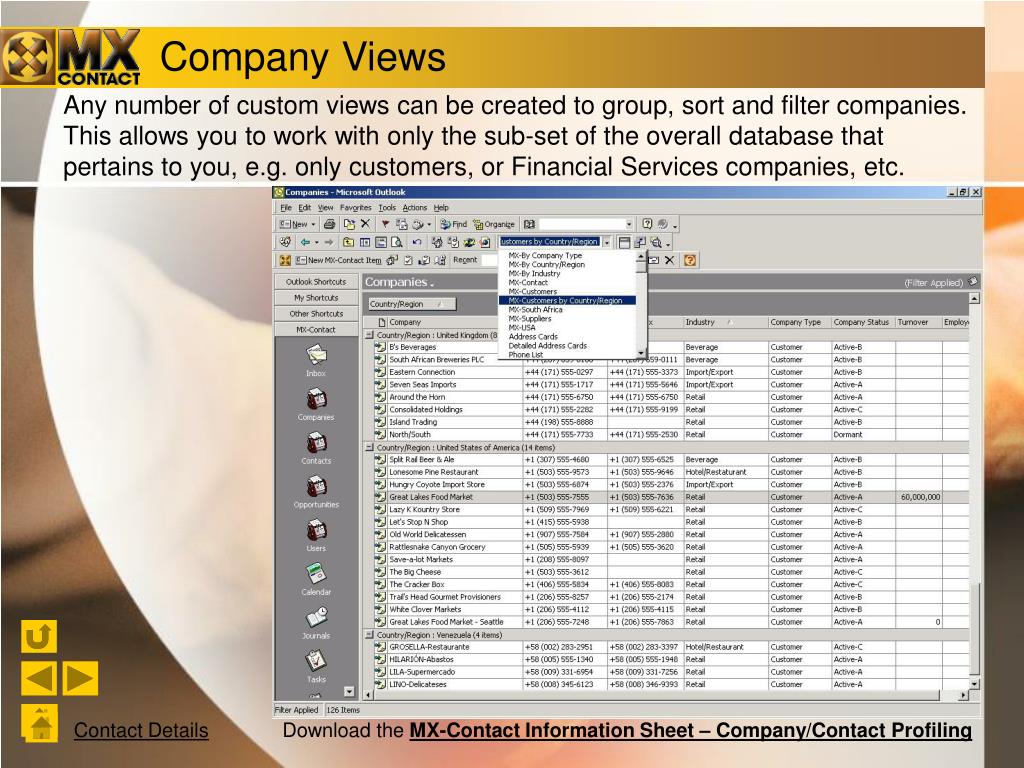Open the Contacts shortcut icon
Image resolution: width=1024 pixels, height=768 pixels.
click(316, 443)
